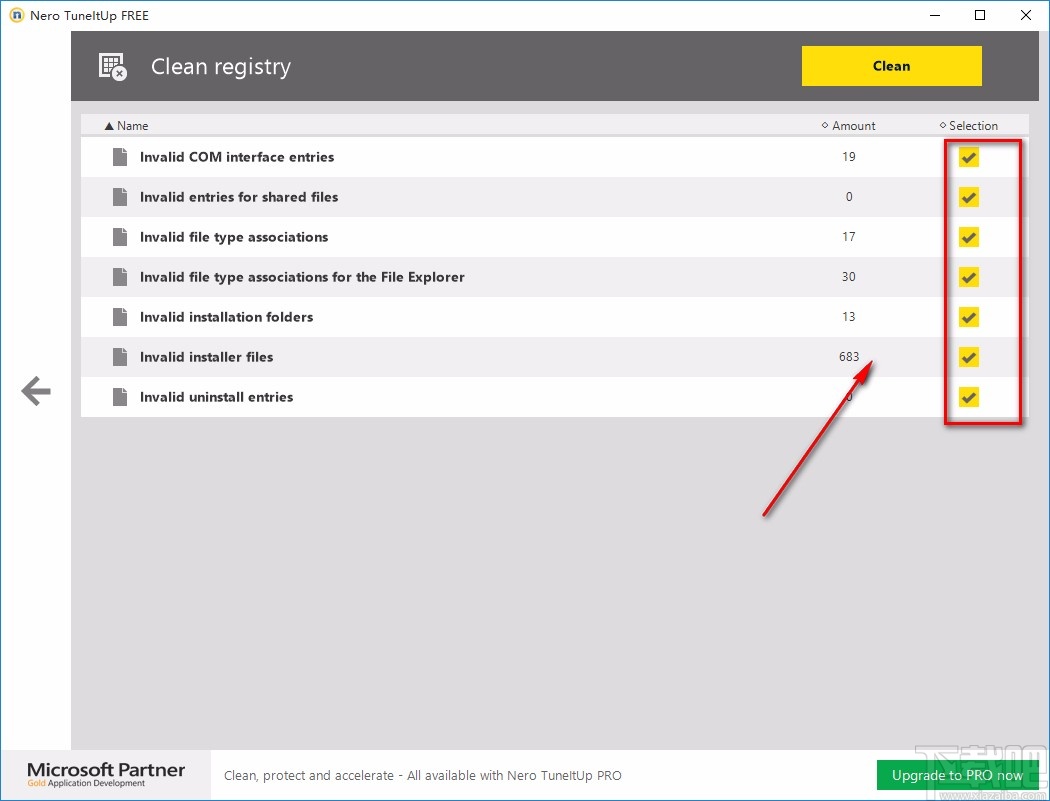Click file icon for Invalid entries for shared files
The height and width of the screenshot is (801, 1050).
[120, 197]
